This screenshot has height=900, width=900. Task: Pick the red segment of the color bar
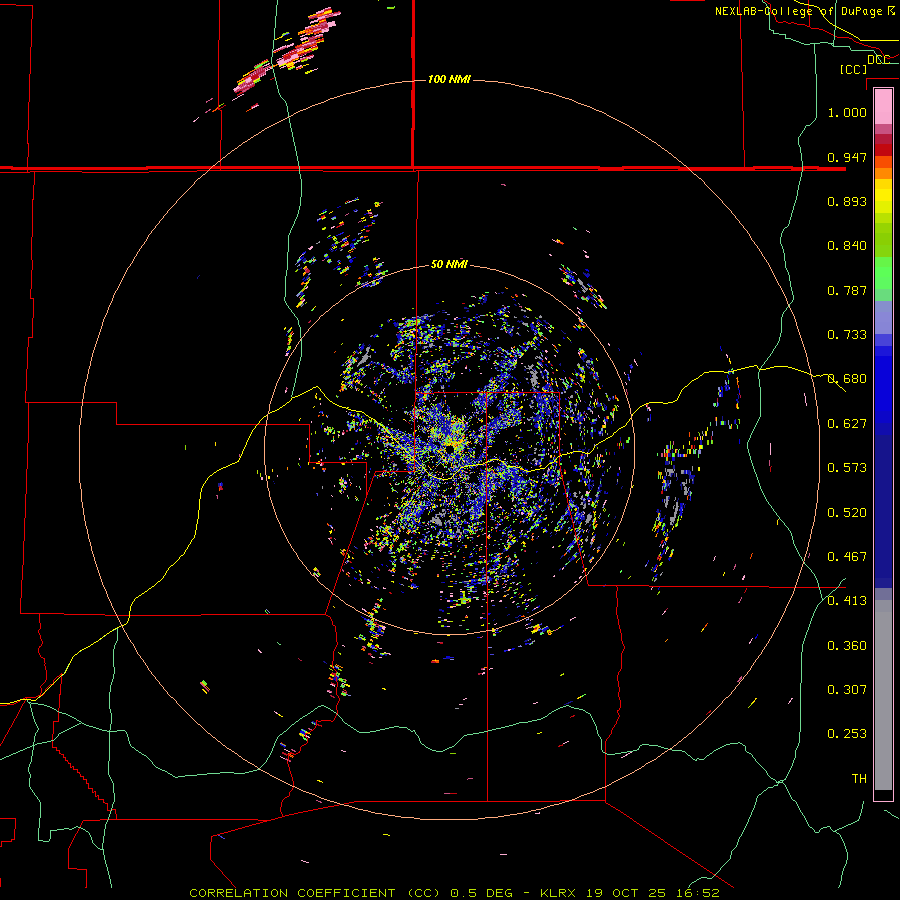(x=883, y=149)
